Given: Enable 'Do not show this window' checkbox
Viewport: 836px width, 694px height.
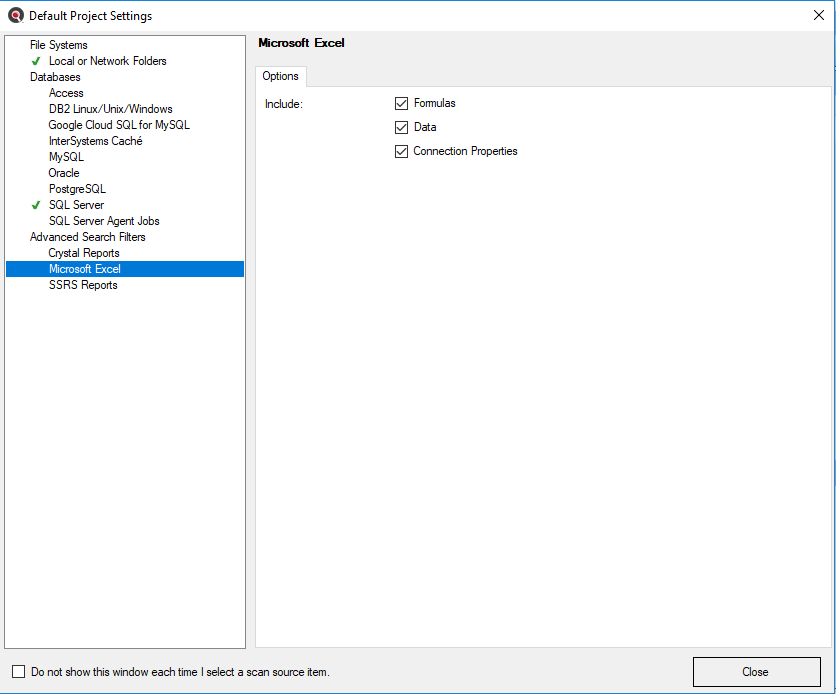Looking at the screenshot, I should point(19,672).
